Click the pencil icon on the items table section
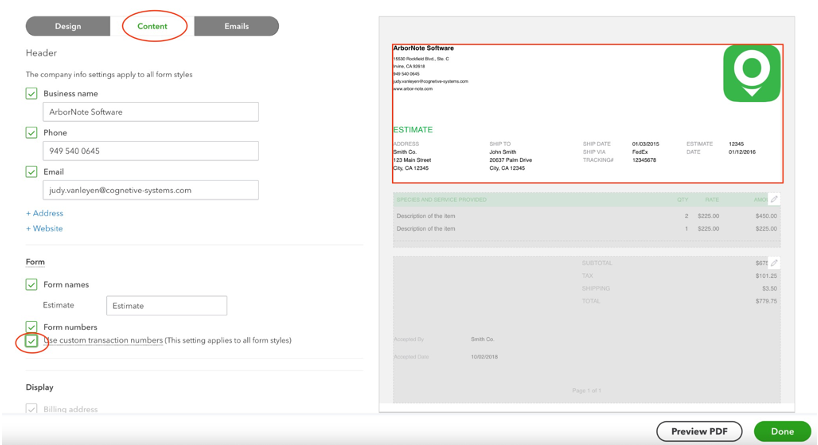 pyautogui.click(x=774, y=199)
